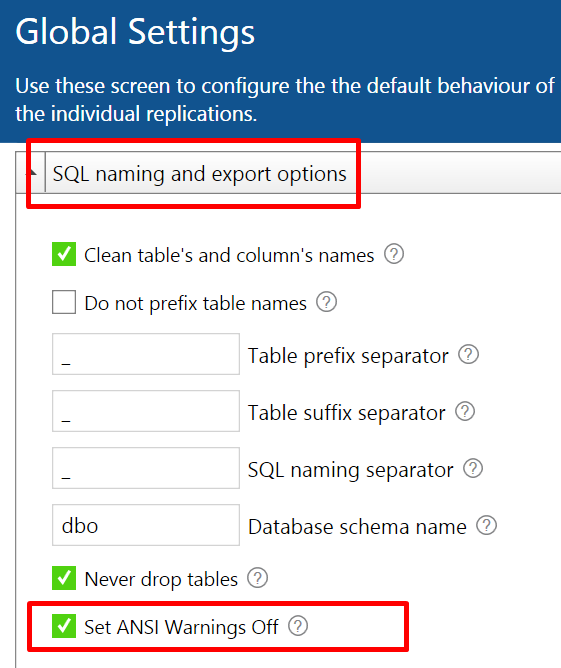This screenshot has width=561, height=668.
Task: Focus the Table prefix separator field
Action: click(146, 354)
